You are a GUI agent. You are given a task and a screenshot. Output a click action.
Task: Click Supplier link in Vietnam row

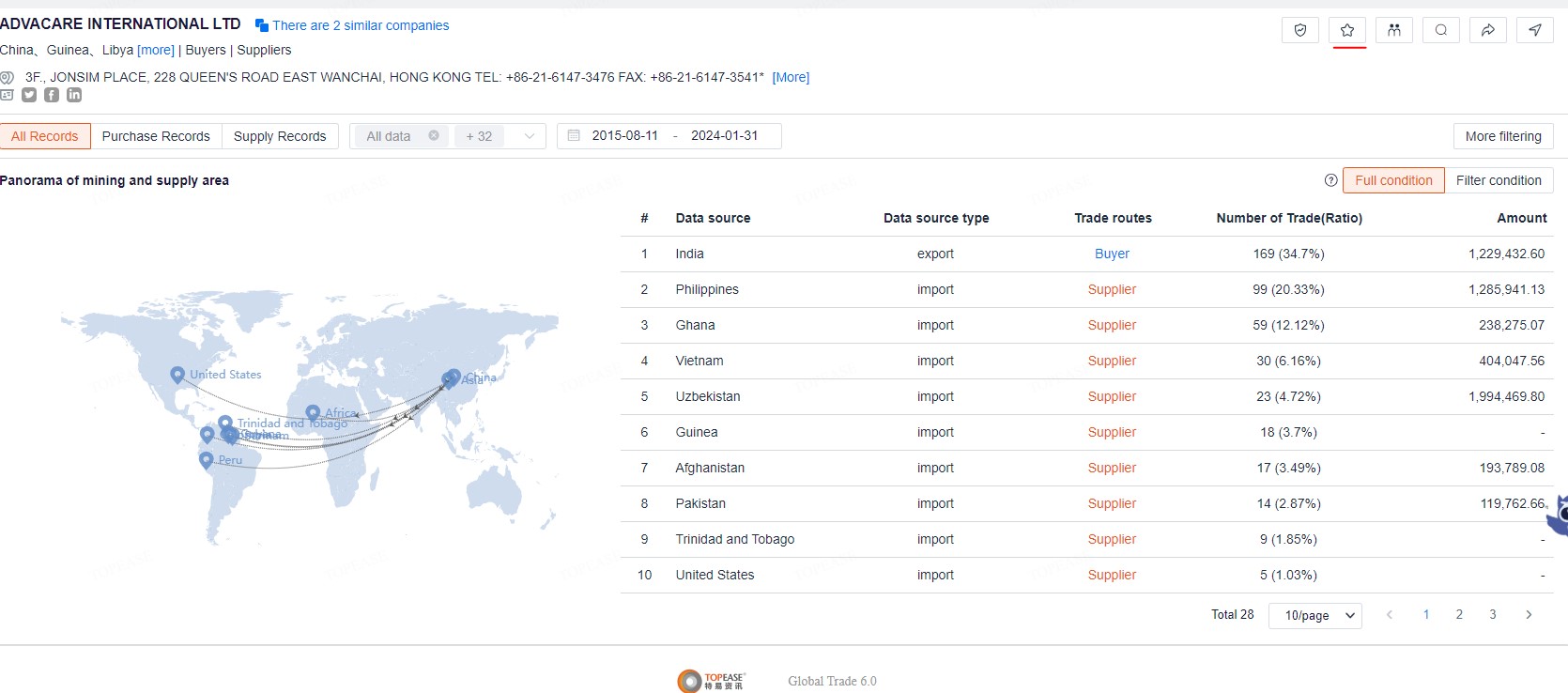(1112, 361)
